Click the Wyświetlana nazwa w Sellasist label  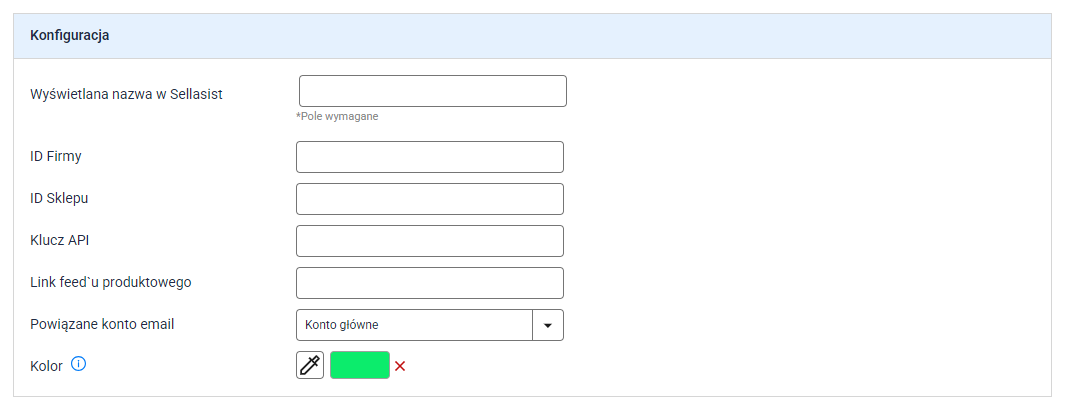click(126, 95)
